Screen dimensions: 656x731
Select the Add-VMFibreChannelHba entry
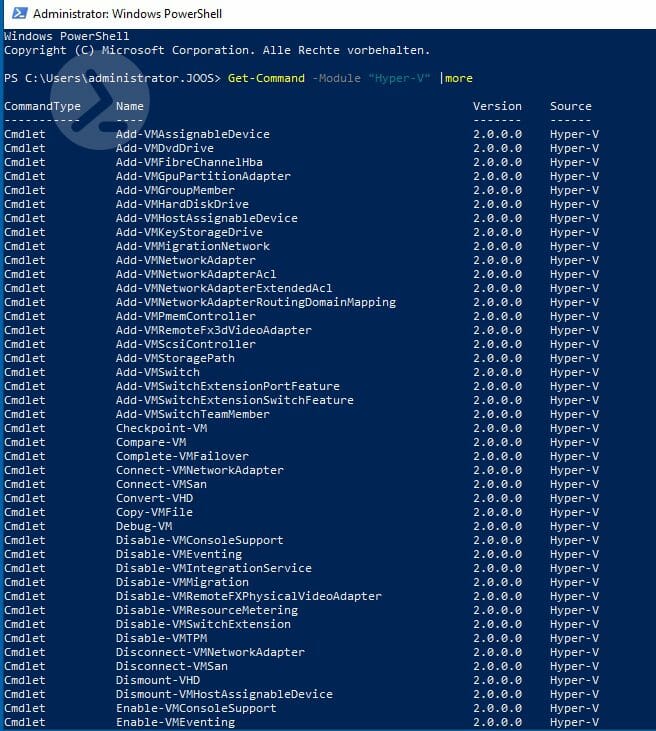pyautogui.click(x=189, y=162)
